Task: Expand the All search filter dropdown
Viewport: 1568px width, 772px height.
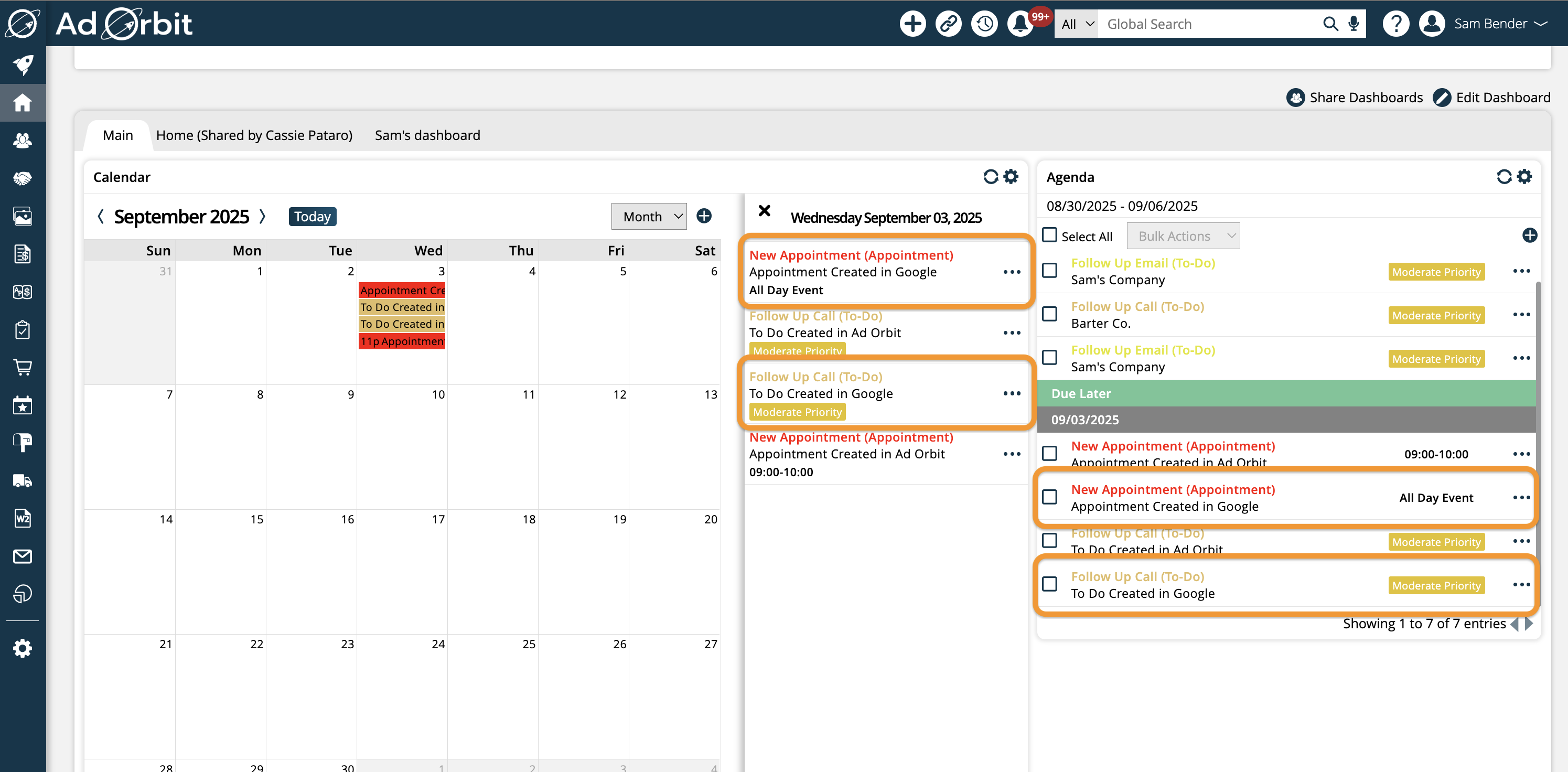Action: (x=1076, y=23)
